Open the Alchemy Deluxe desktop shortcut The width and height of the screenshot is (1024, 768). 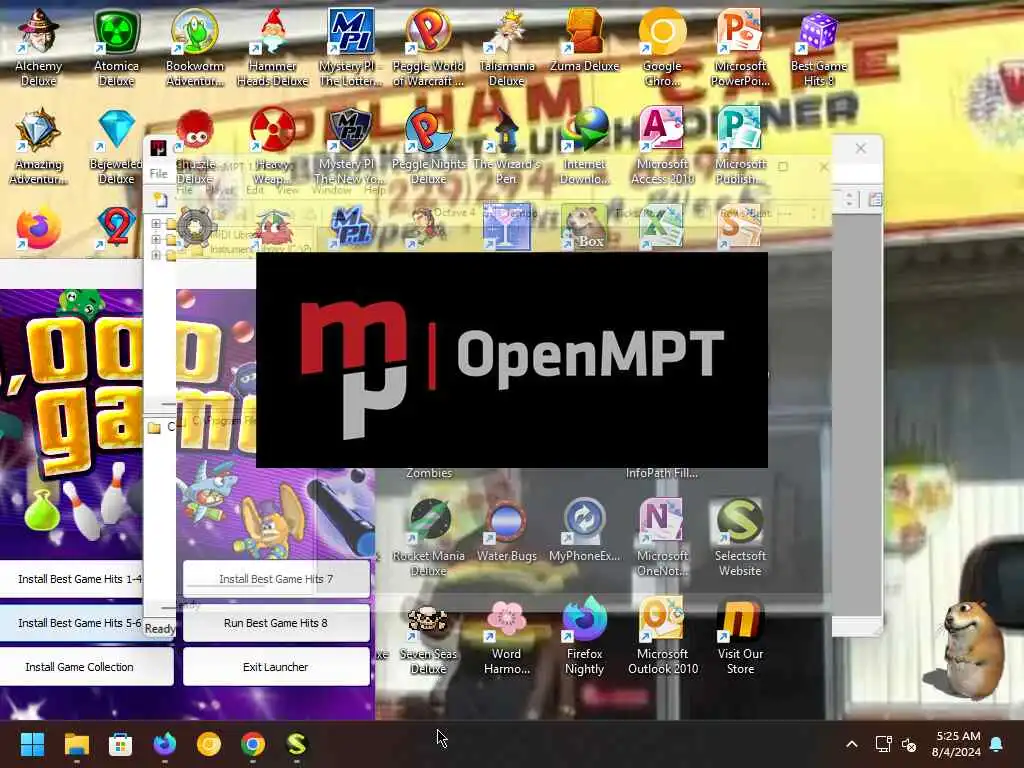39,47
